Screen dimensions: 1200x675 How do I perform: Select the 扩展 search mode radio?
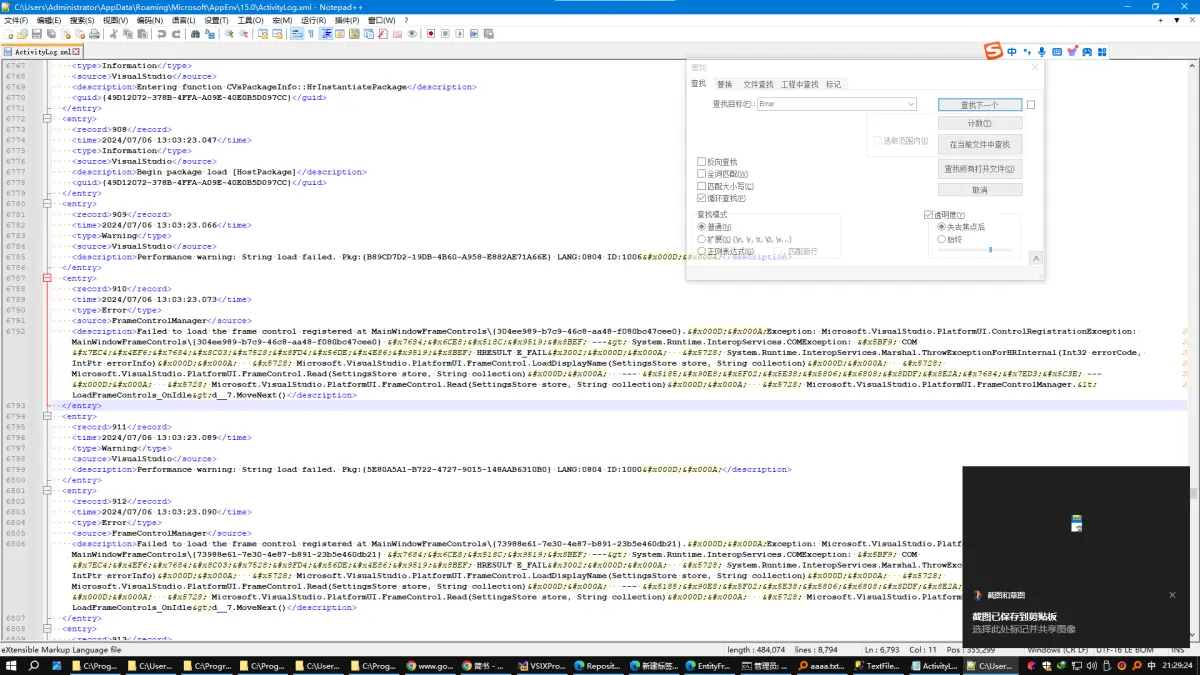pos(701,239)
